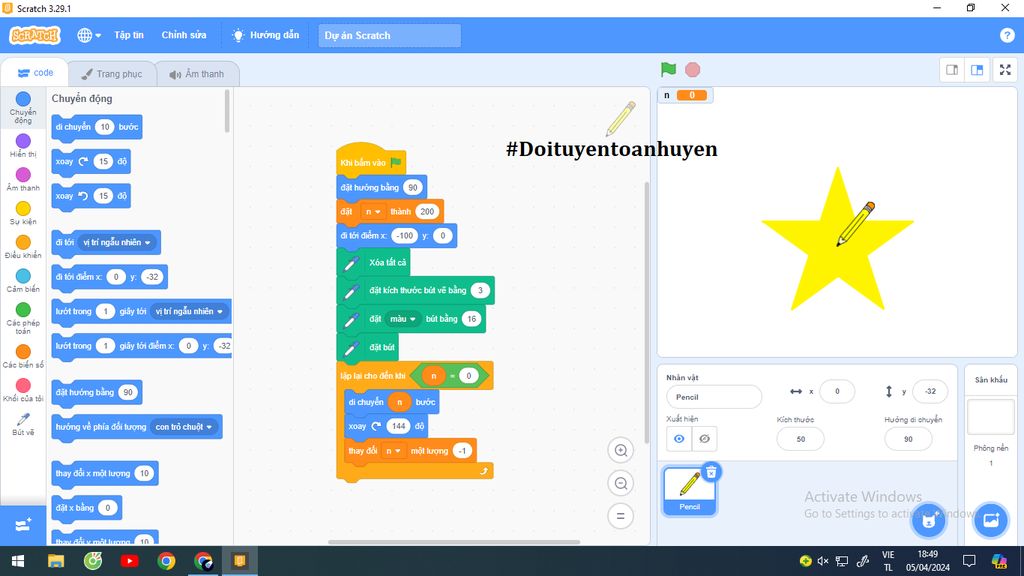1024x576 pixels.
Task: Open Hướng dẫn tutorials
Action: [265, 35]
